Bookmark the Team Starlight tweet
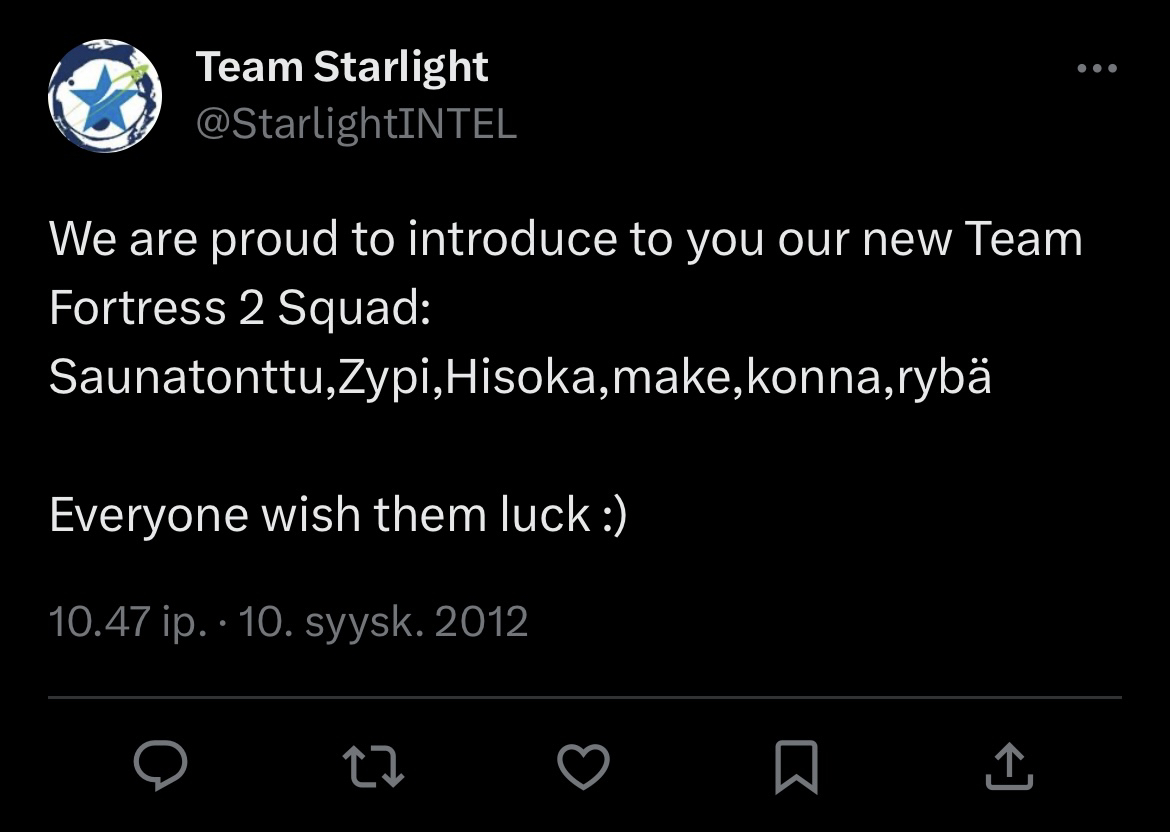This screenshot has width=1170, height=832. pyautogui.click(x=796, y=766)
